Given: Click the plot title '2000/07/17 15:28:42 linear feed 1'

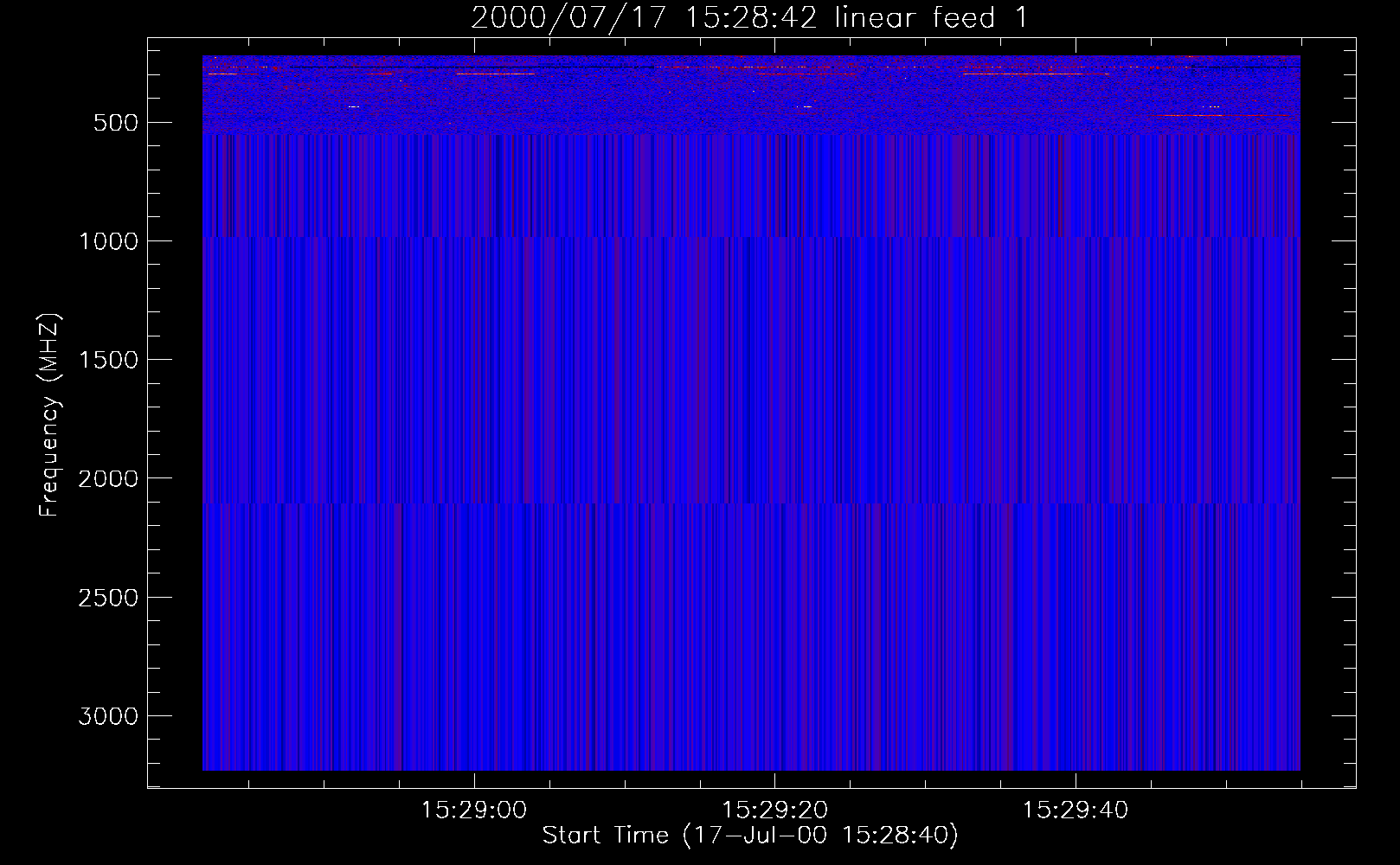Looking at the screenshot, I should point(749,17).
